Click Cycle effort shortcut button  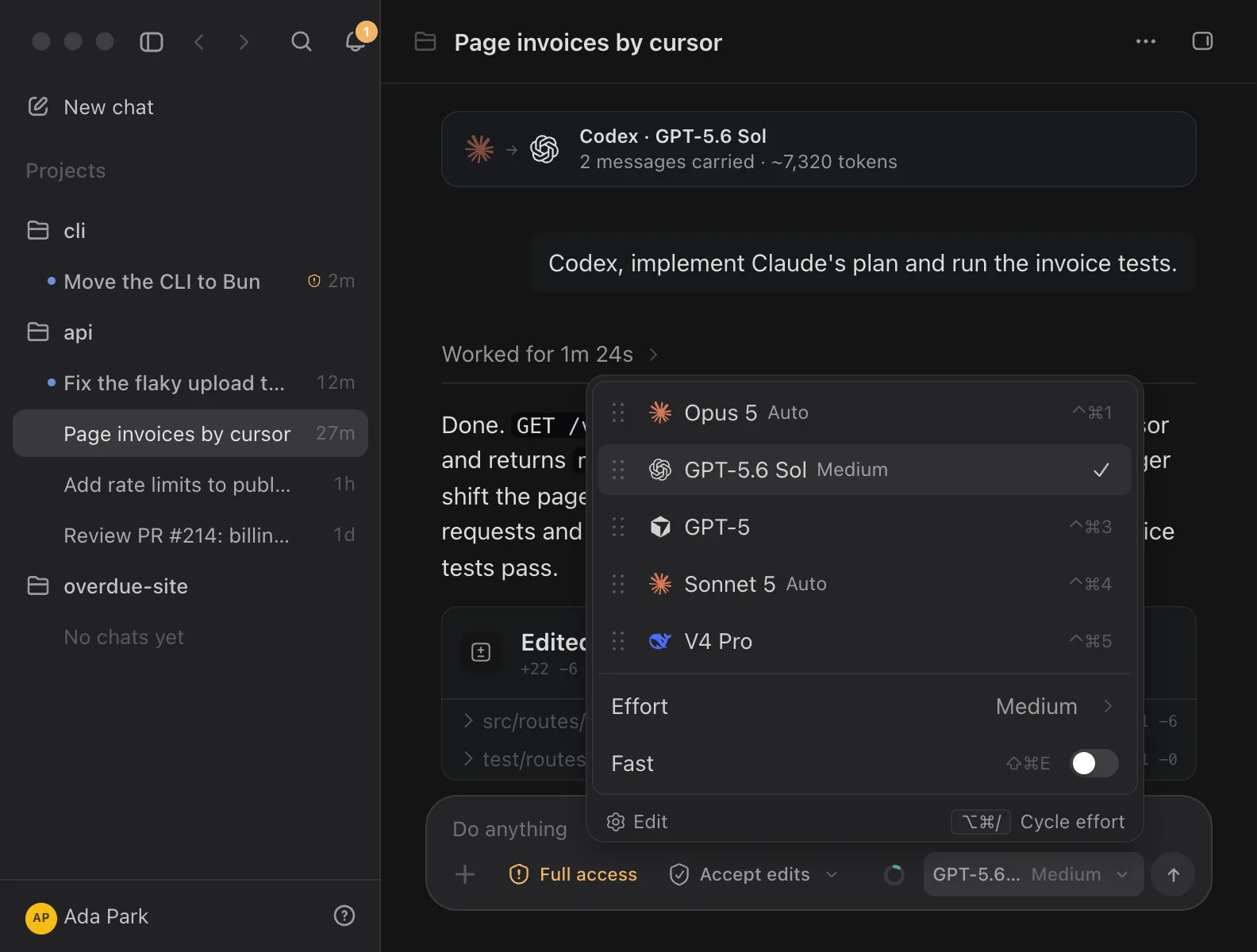coord(1038,822)
